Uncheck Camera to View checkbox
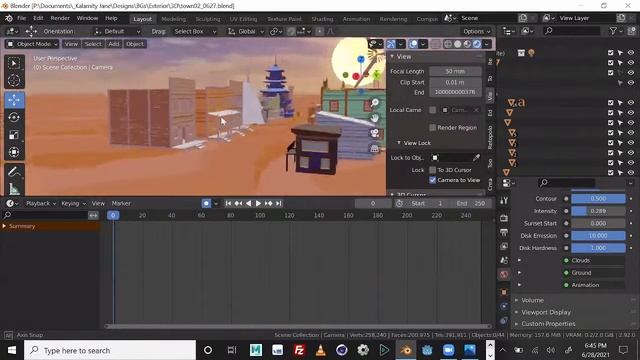 click(x=433, y=180)
